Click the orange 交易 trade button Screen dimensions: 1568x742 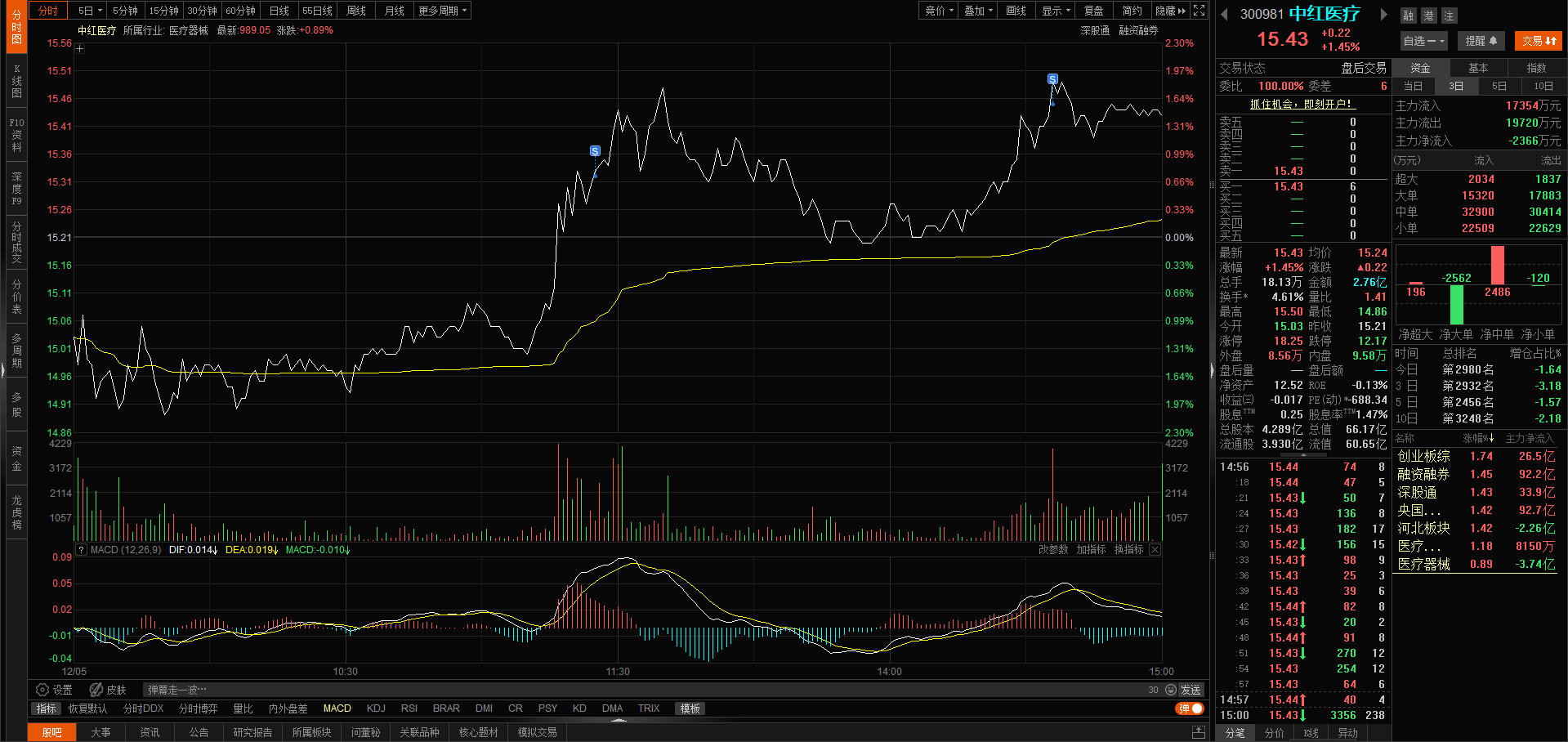[1539, 41]
